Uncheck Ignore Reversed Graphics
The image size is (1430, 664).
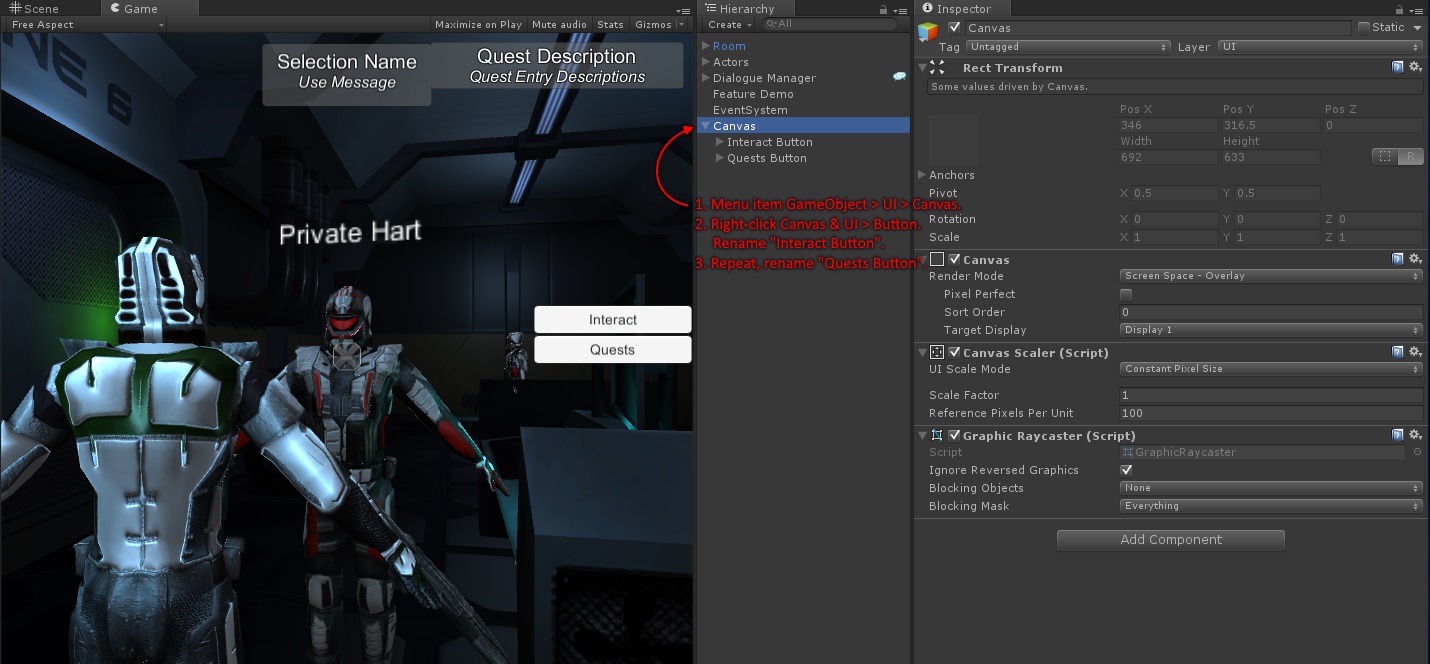click(1126, 469)
